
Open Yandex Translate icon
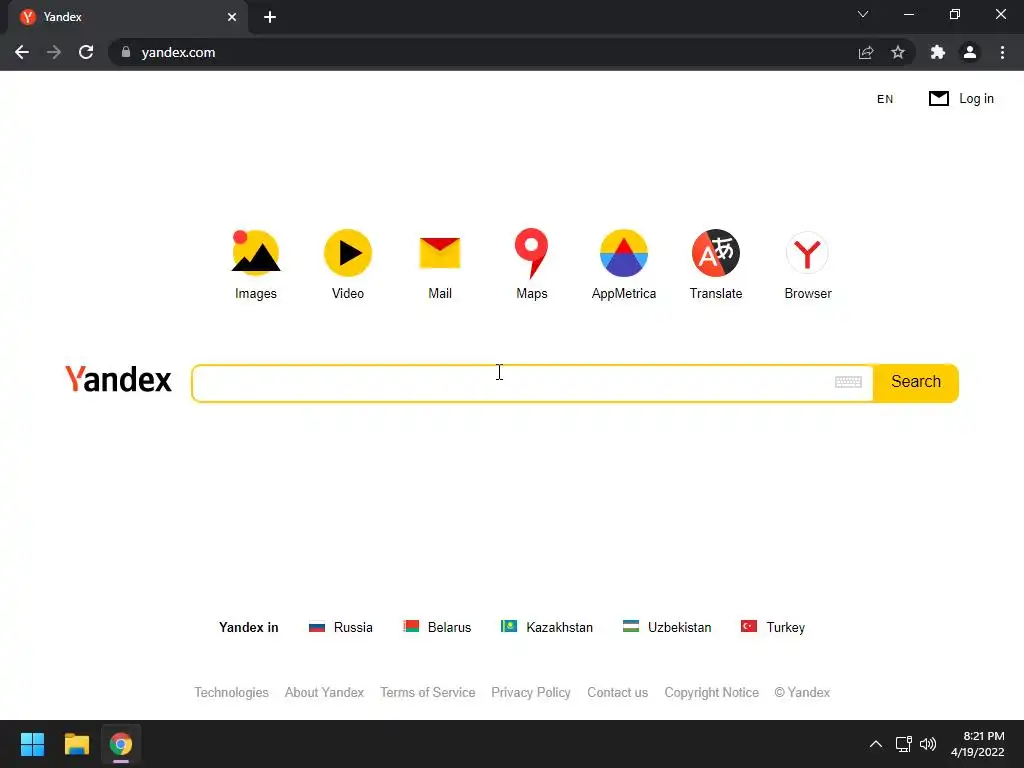coord(716,252)
